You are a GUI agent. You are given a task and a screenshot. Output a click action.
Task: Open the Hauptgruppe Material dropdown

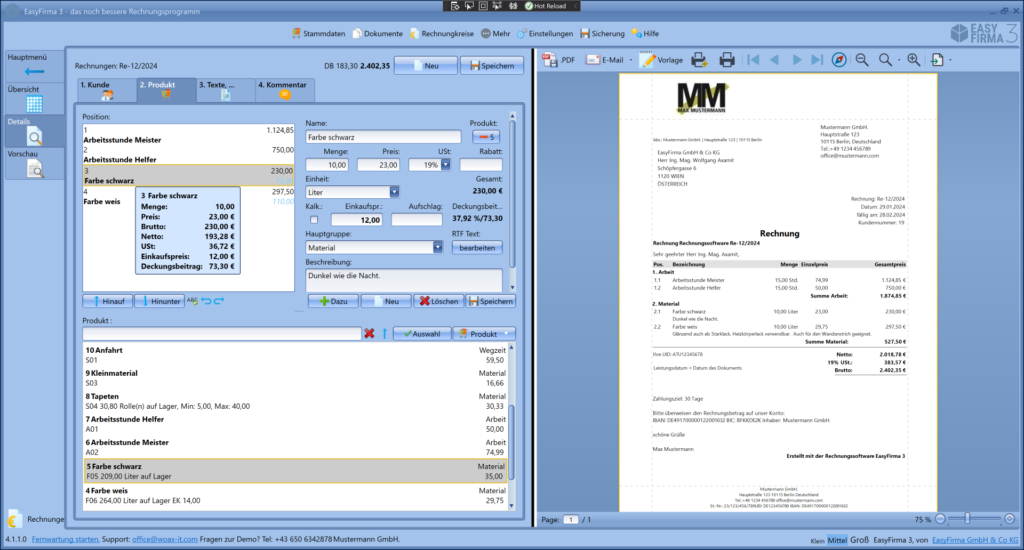click(x=437, y=247)
